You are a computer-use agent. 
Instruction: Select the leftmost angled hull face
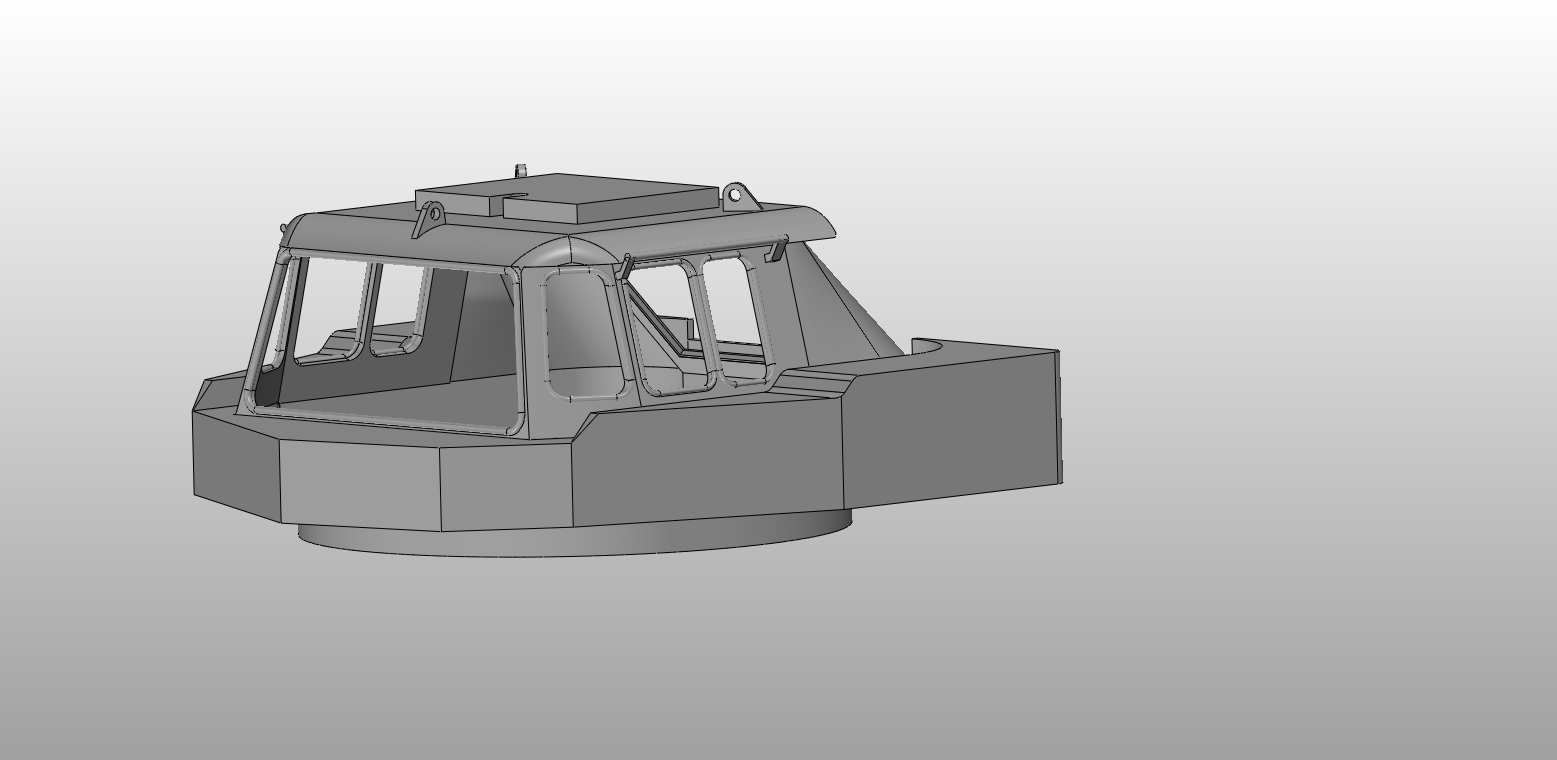coord(235,465)
